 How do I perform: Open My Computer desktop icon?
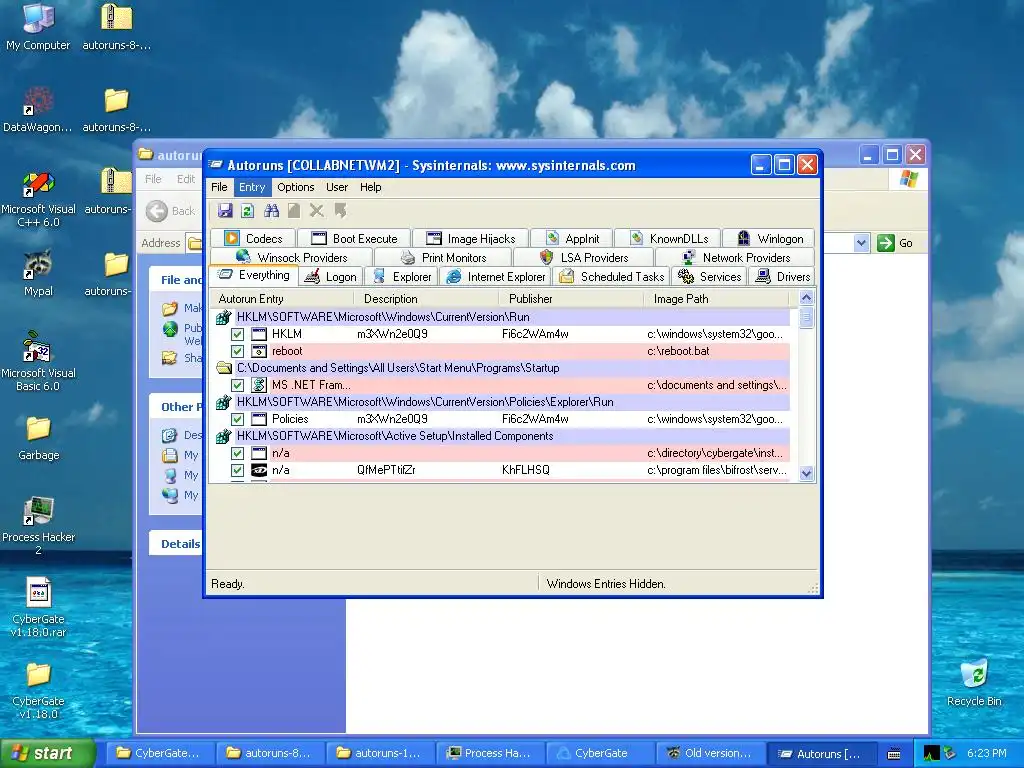tap(38, 26)
